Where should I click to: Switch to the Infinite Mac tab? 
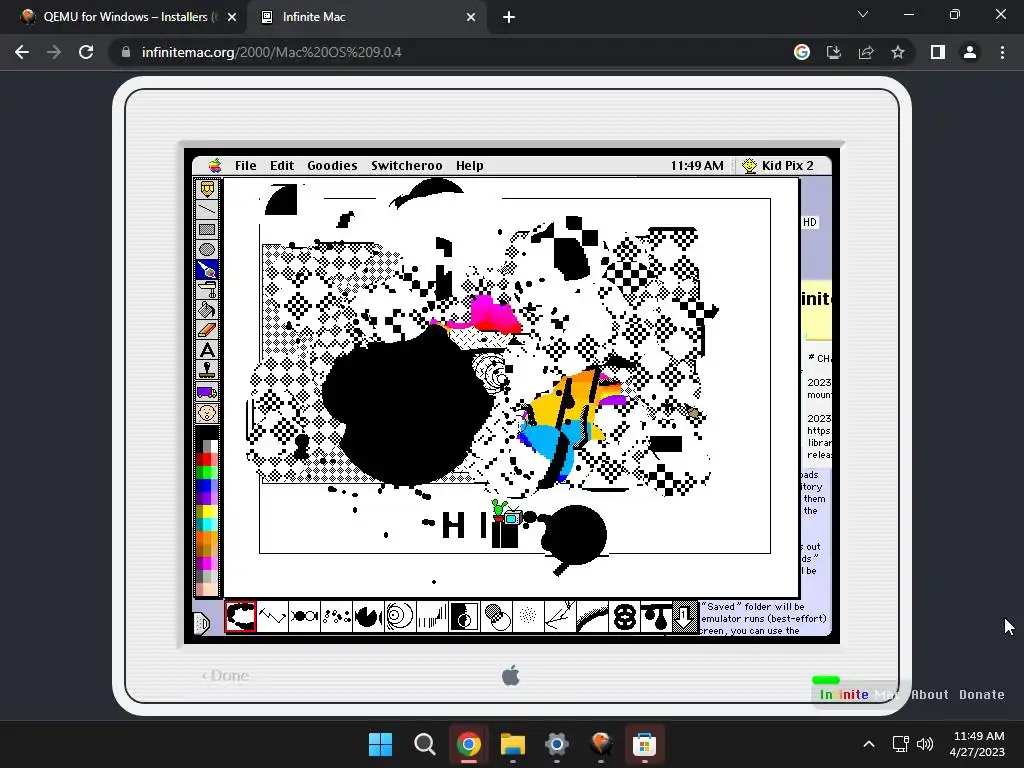click(368, 17)
